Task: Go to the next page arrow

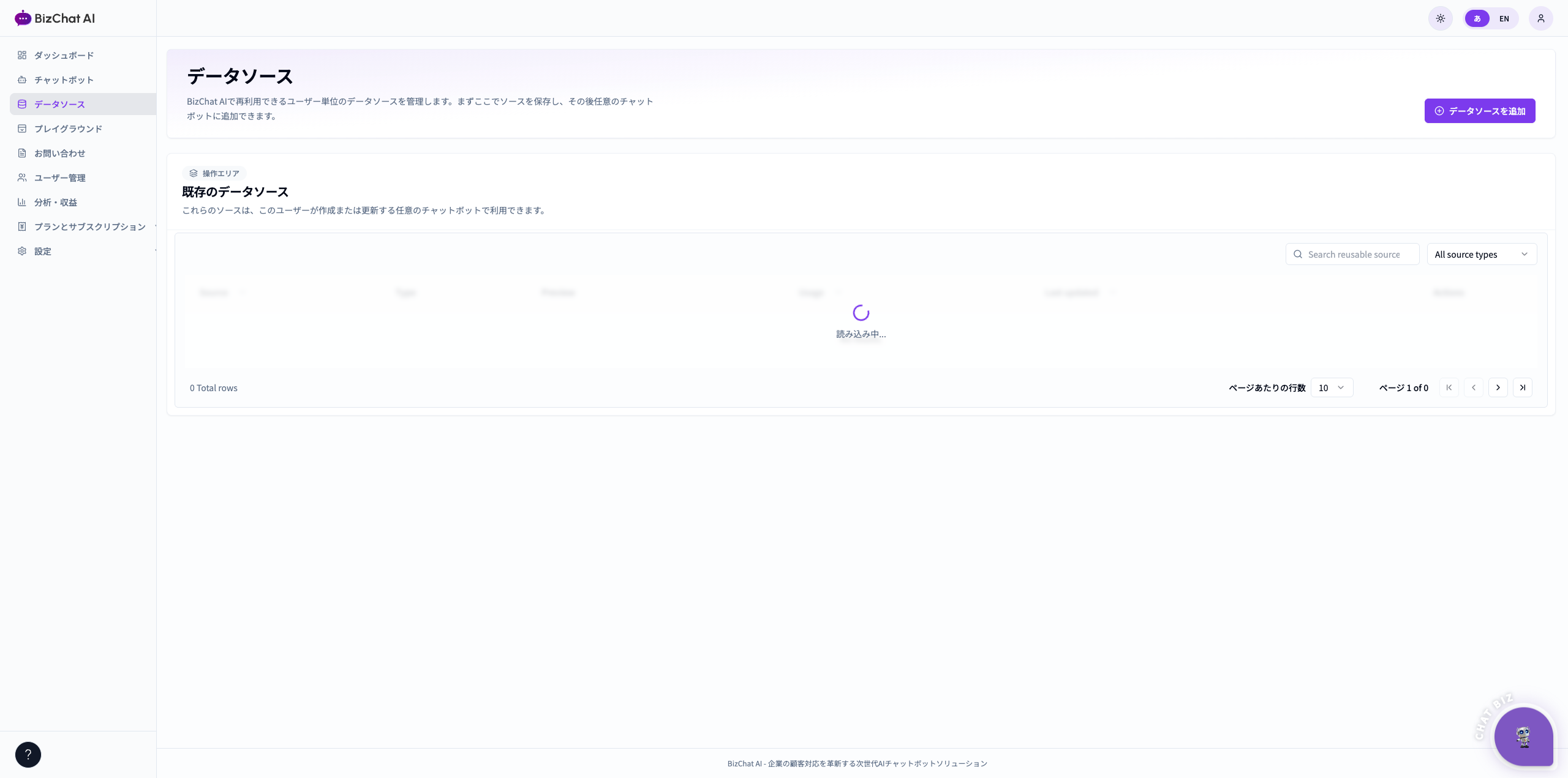Action: [1498, 387]
